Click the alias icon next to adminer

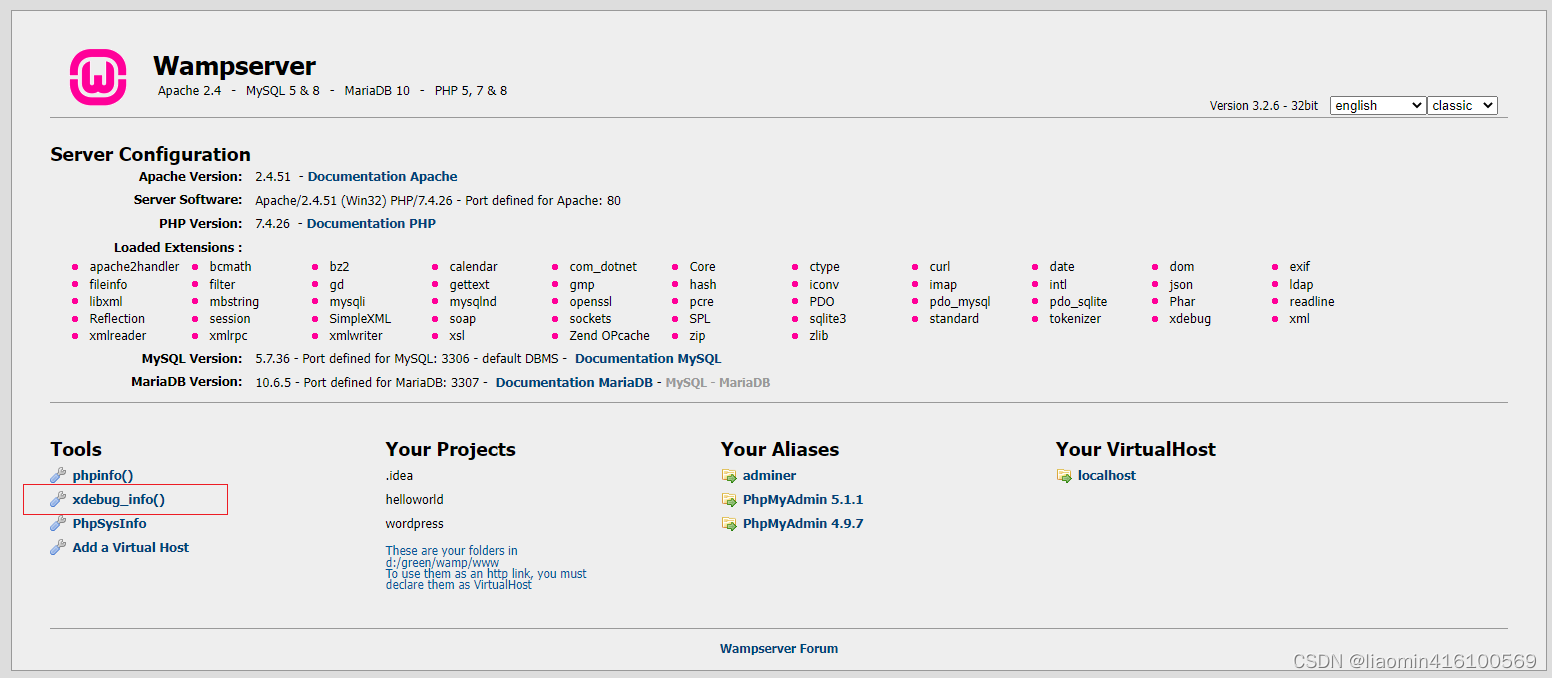pyautogui.click(x=729, y=475)
